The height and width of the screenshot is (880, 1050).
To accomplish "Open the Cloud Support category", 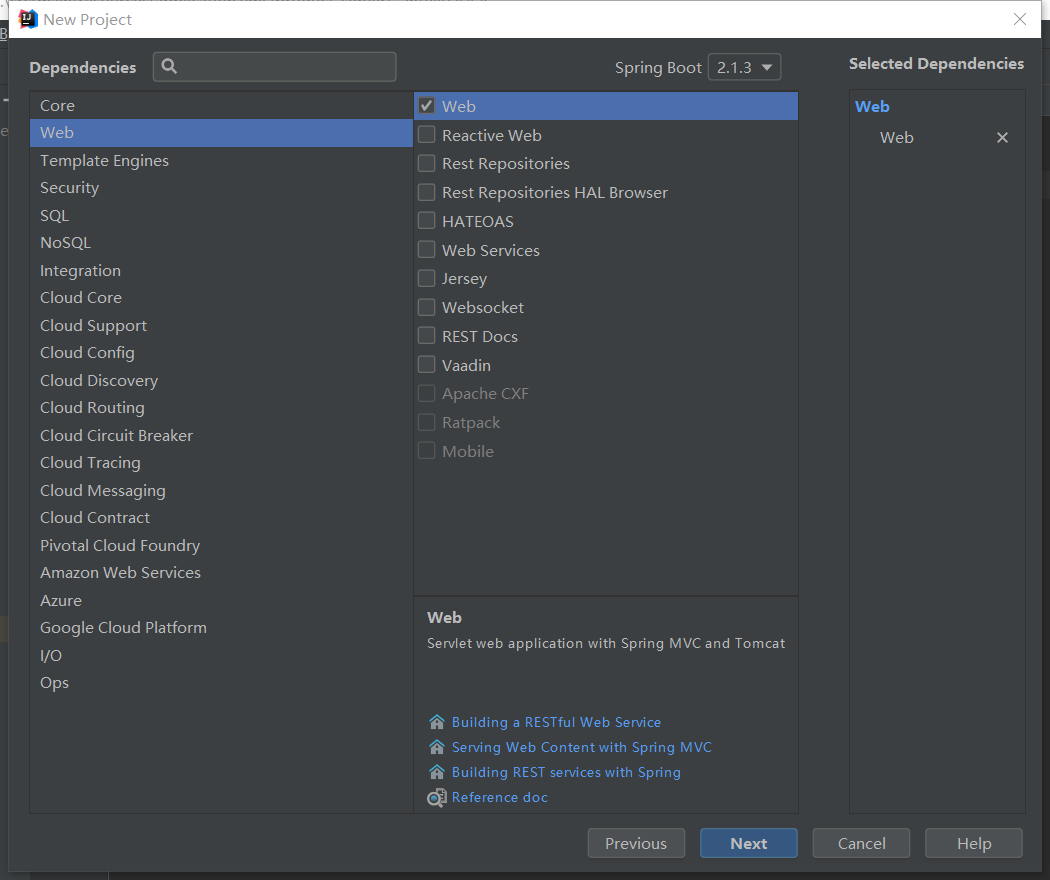I will pyautogui.click(x=221, y=325).
